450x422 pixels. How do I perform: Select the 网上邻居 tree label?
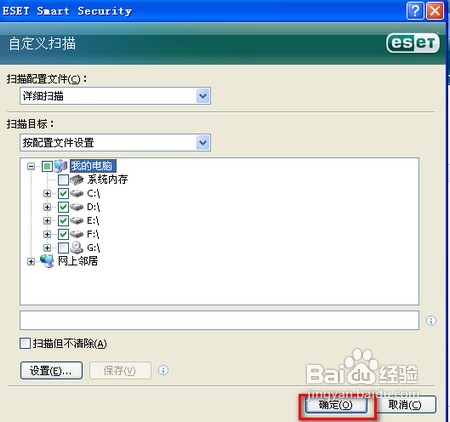78,261
